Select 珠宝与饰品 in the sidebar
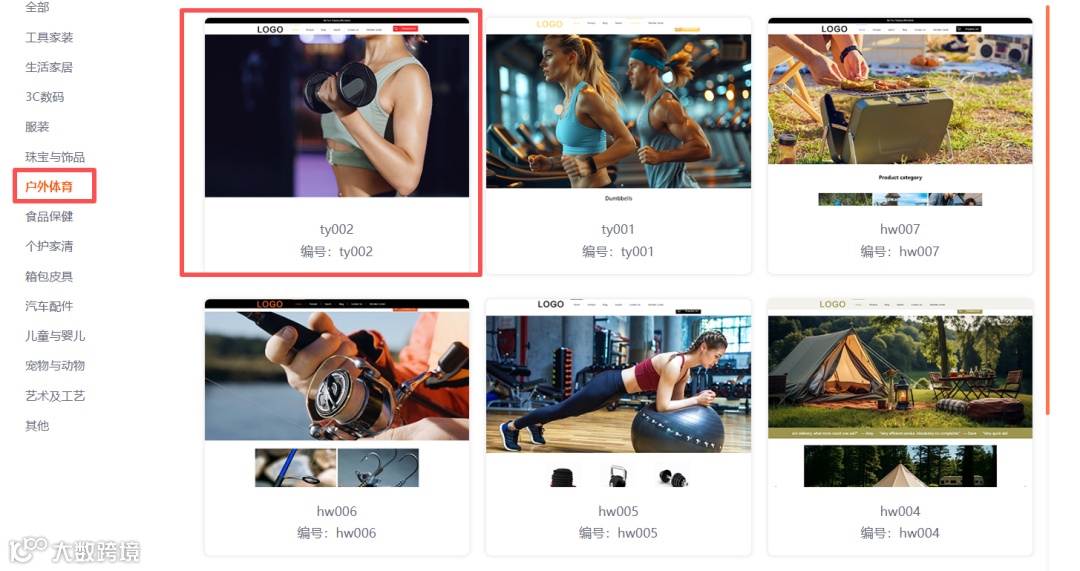 tap(55, 157)
